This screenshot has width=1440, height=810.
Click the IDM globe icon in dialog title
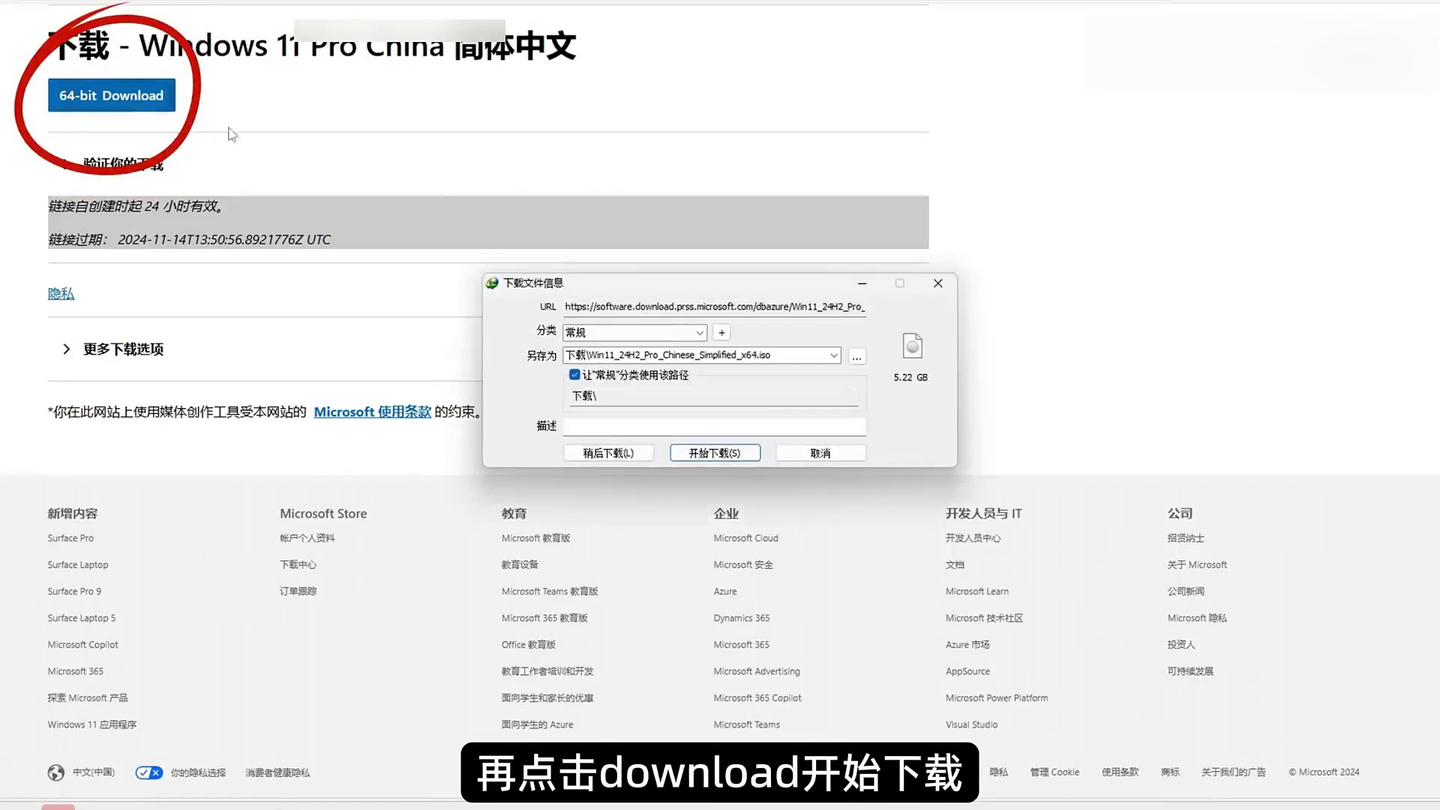[492, 283]
